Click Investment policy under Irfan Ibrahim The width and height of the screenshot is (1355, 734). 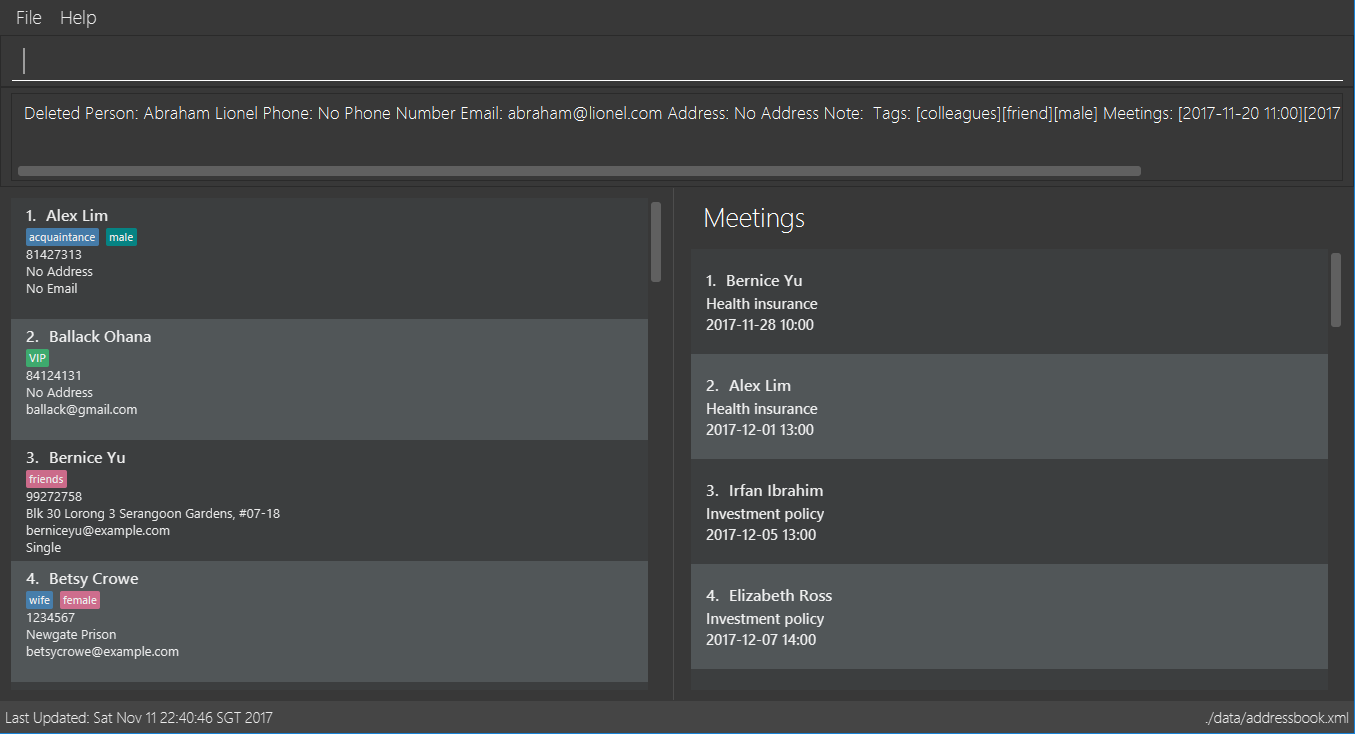(765, 514)
